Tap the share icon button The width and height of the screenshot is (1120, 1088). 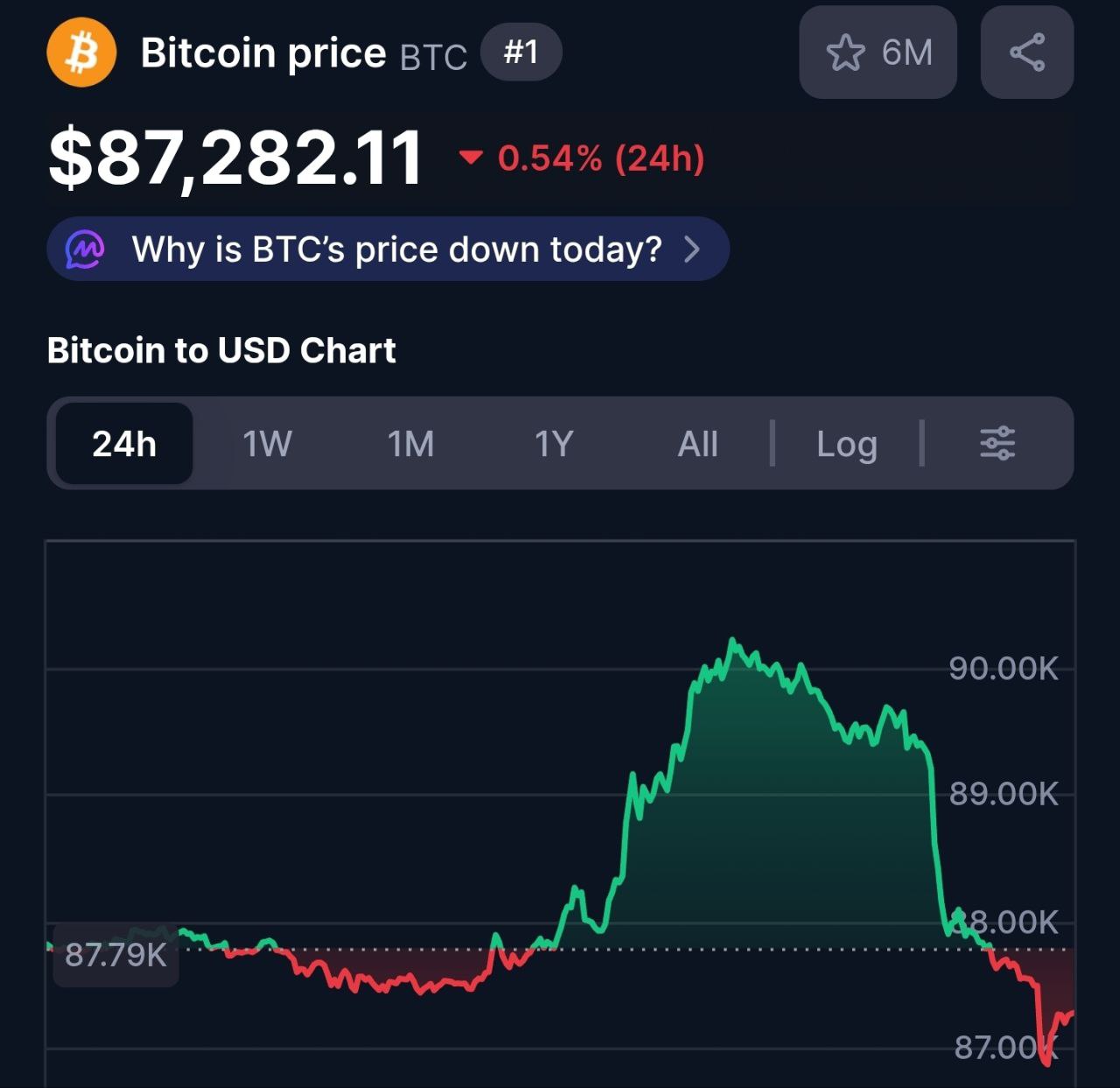1026,53
